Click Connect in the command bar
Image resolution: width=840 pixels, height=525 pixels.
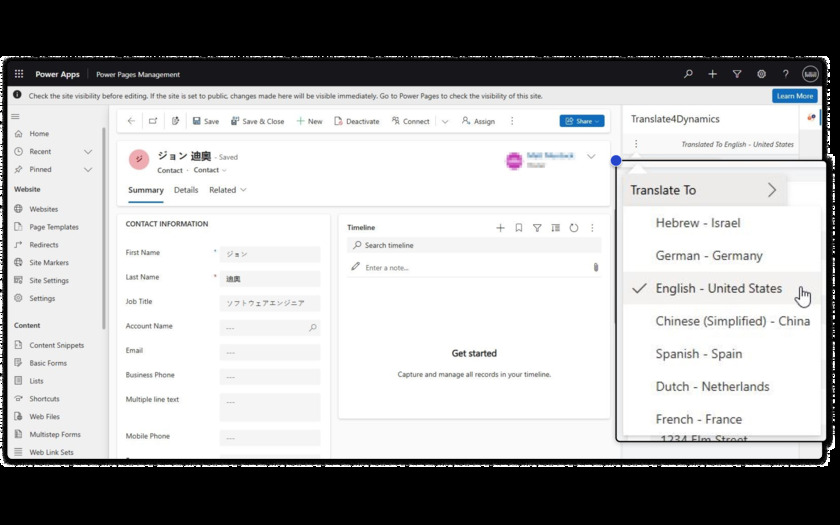coord(410,121)
